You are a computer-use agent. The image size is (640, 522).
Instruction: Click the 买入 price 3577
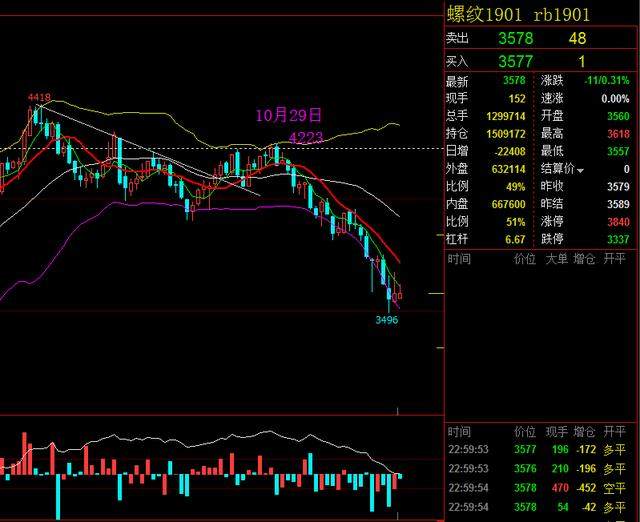pyautogui.click(x=516, y=62)
